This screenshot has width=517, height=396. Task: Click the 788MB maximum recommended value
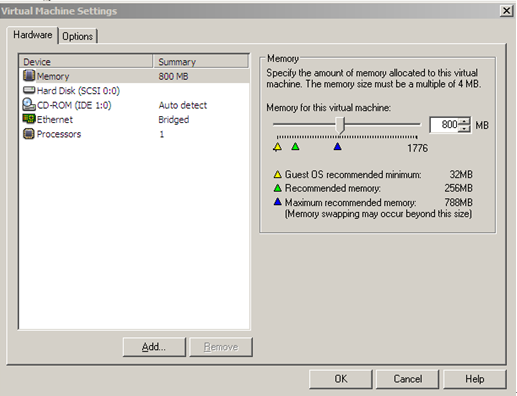click(458, 202)
